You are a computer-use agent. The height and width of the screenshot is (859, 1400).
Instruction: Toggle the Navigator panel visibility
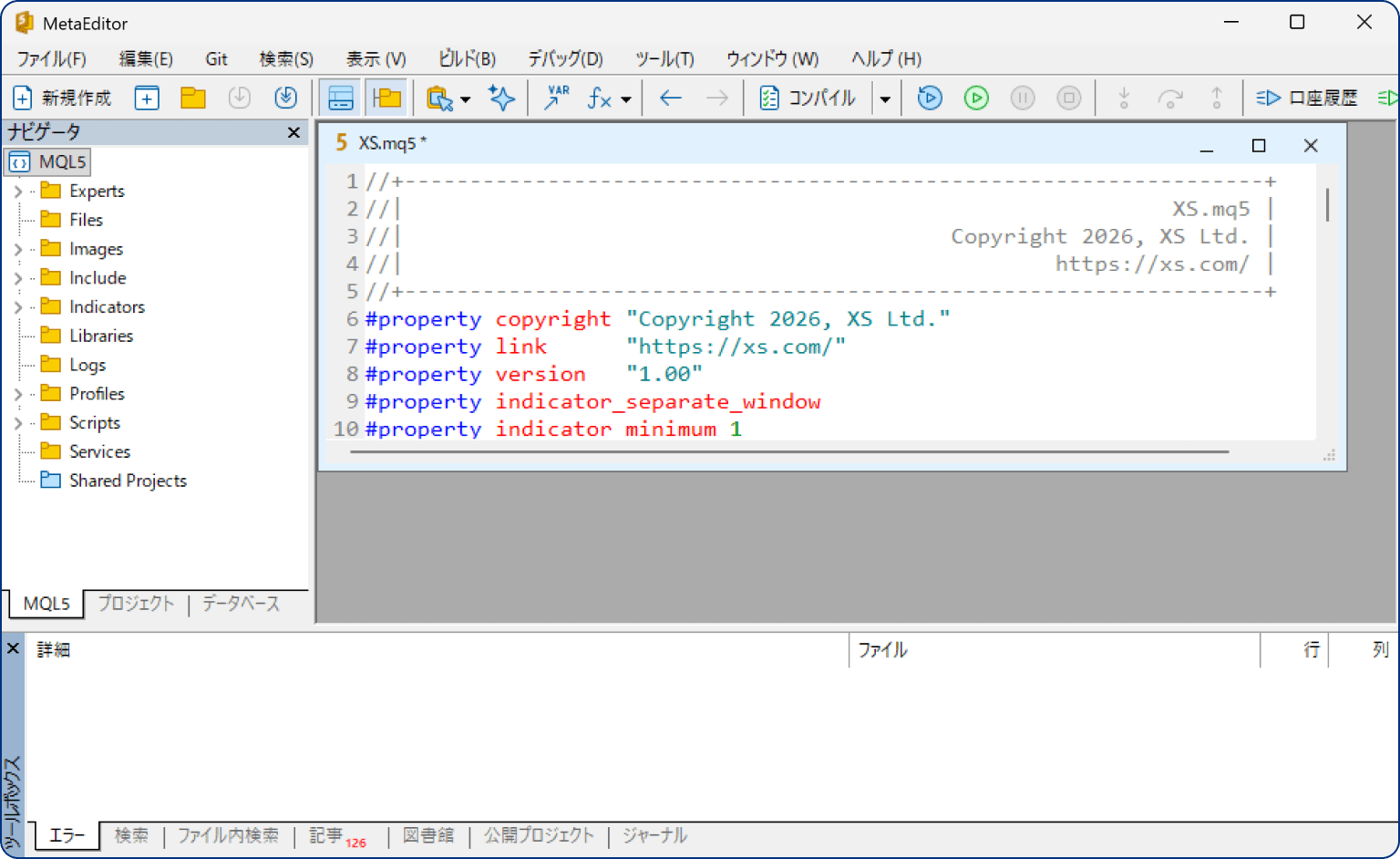387,98
